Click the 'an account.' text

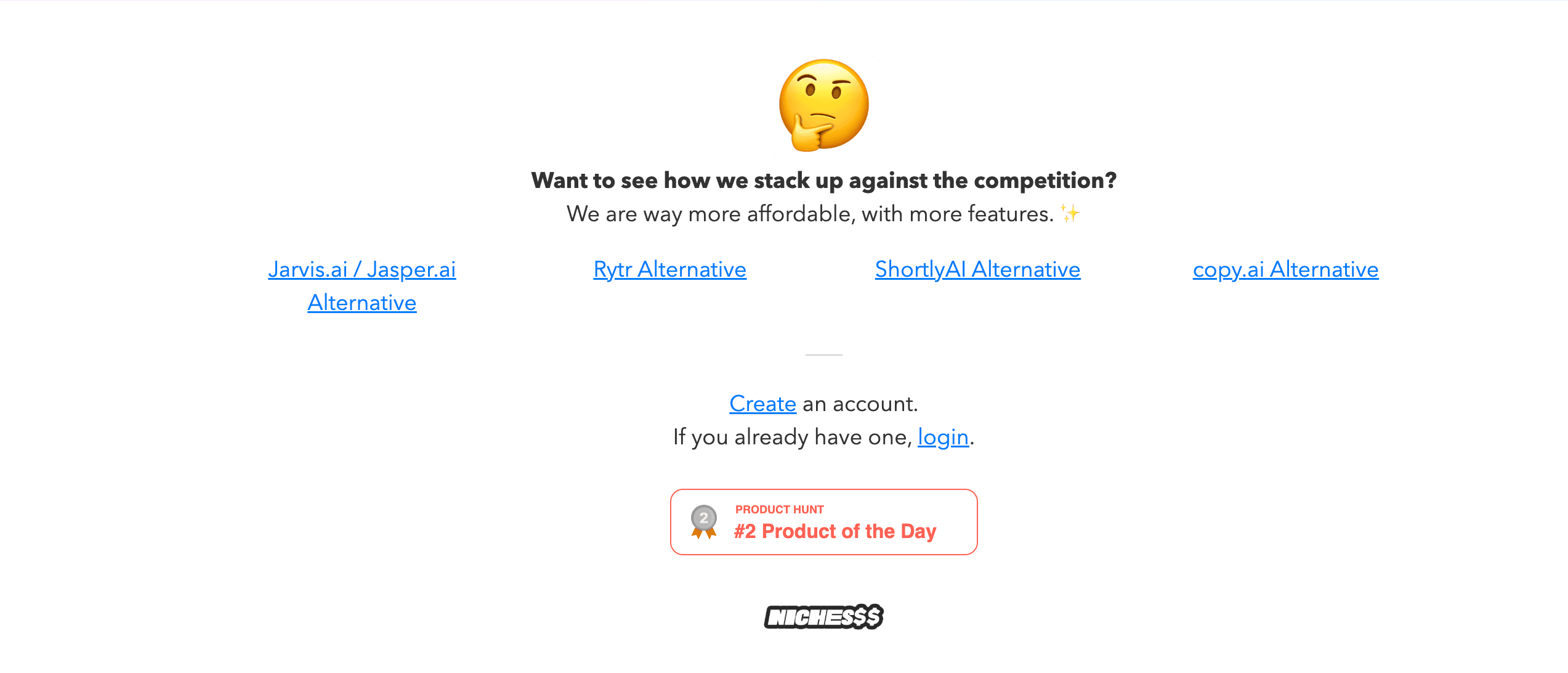click(x=860, y=404)
